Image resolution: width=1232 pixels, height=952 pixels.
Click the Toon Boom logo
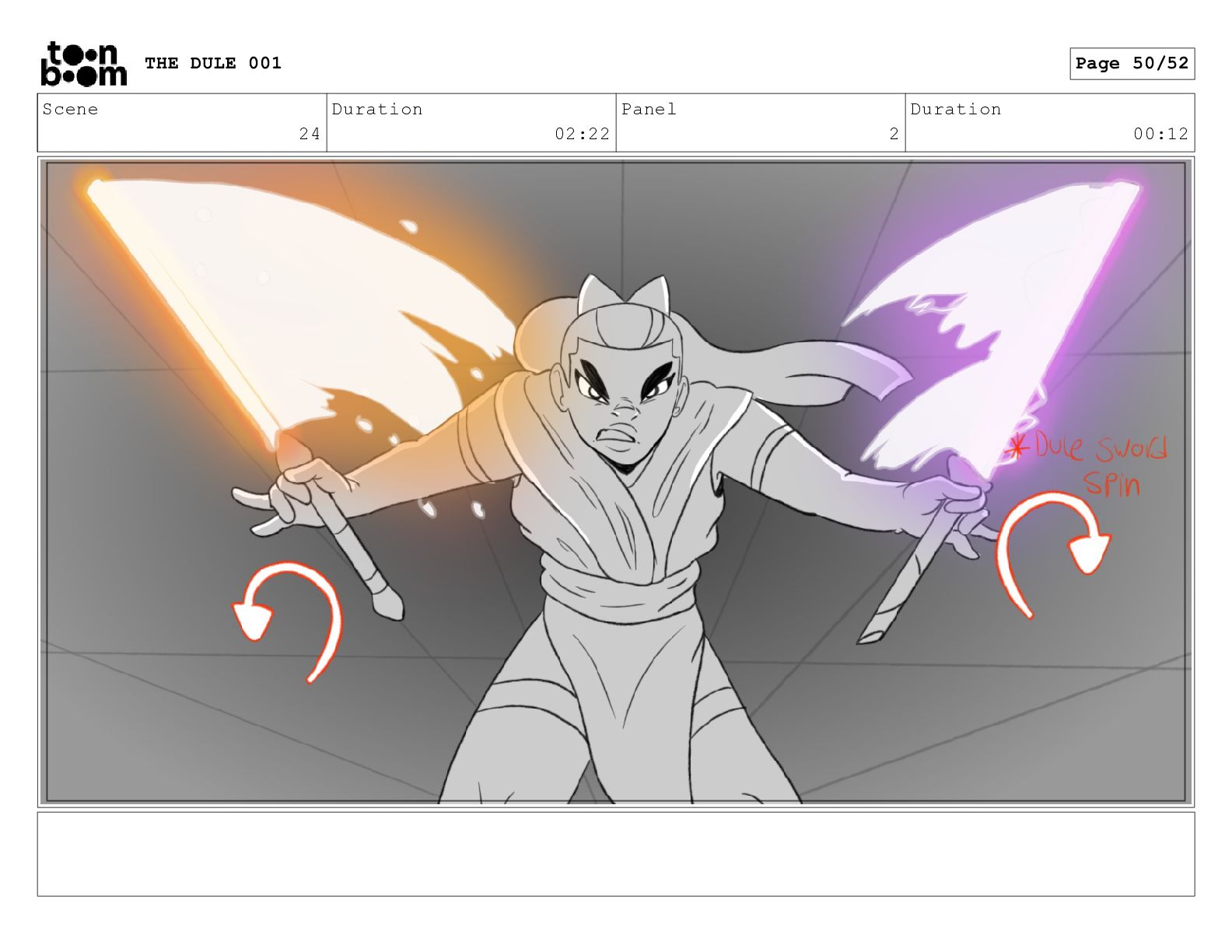pyautogui.click(x=83, y=64)
